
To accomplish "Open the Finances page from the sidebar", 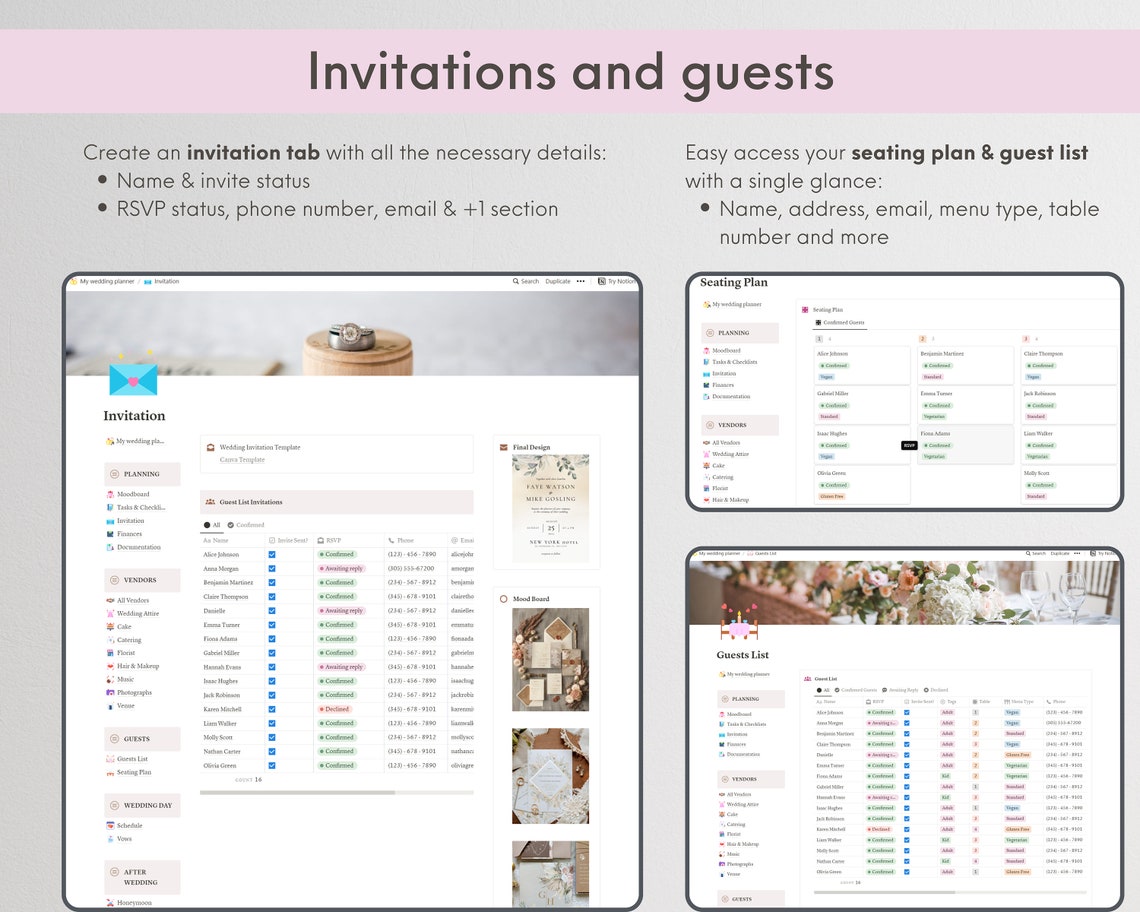I will (x=128, y=534).
